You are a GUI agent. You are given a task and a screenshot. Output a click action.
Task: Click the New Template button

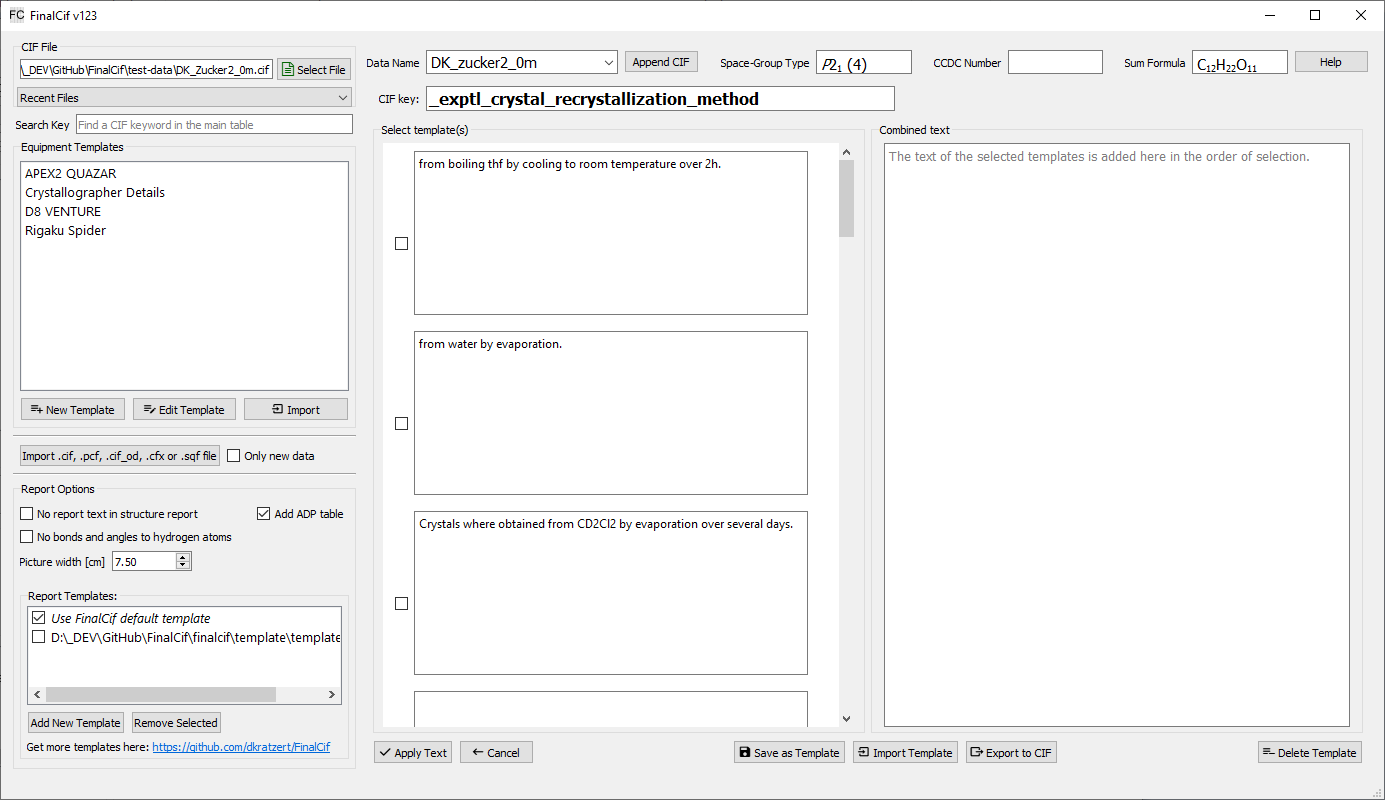tap(73, 410)
